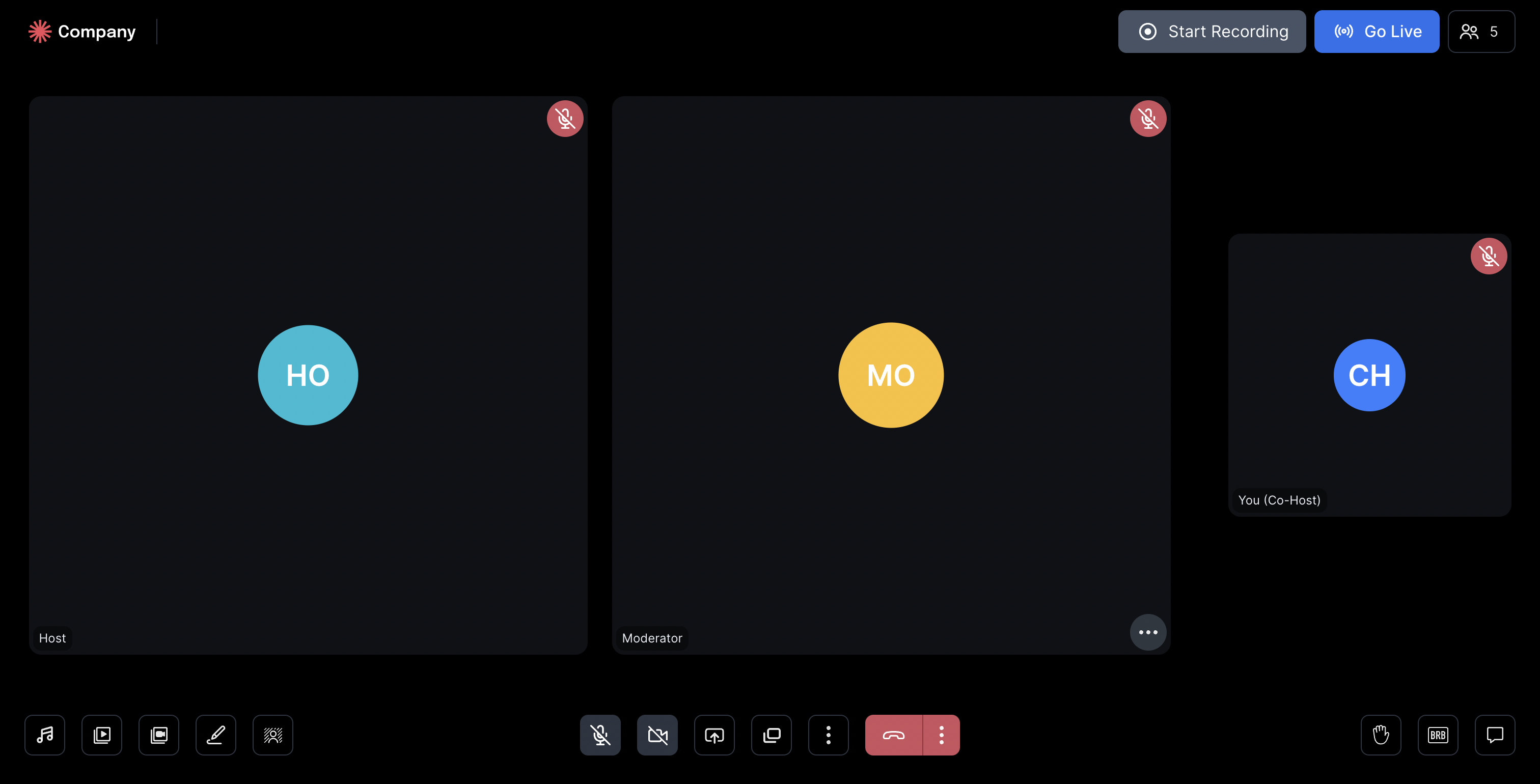Share your screen
This screenshot has width=1540, height=784.
[714, 735]
